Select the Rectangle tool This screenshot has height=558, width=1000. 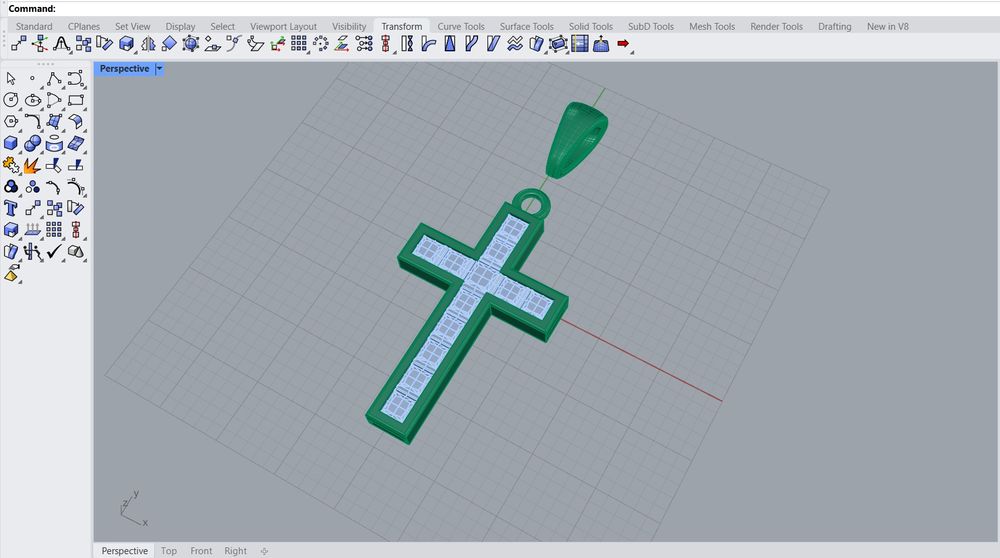click(76, 100)
